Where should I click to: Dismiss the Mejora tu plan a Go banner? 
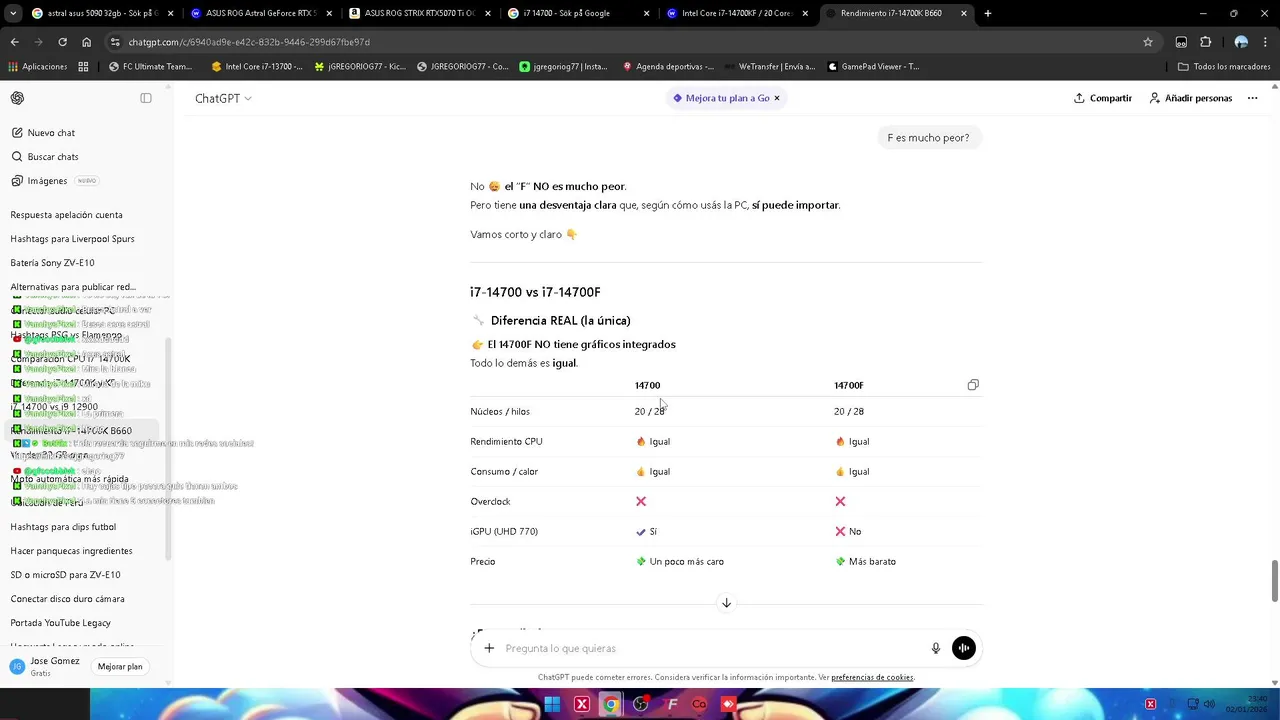tap(777, 98)
